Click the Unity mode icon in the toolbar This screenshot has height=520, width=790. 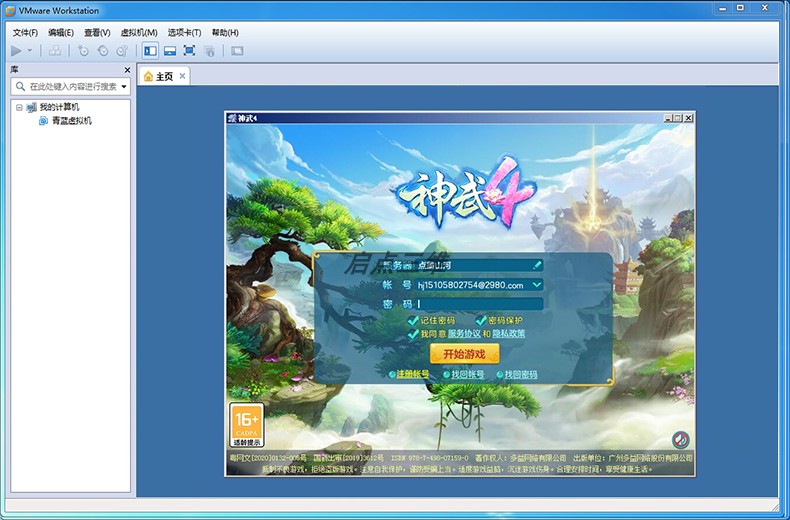(210, 51)
